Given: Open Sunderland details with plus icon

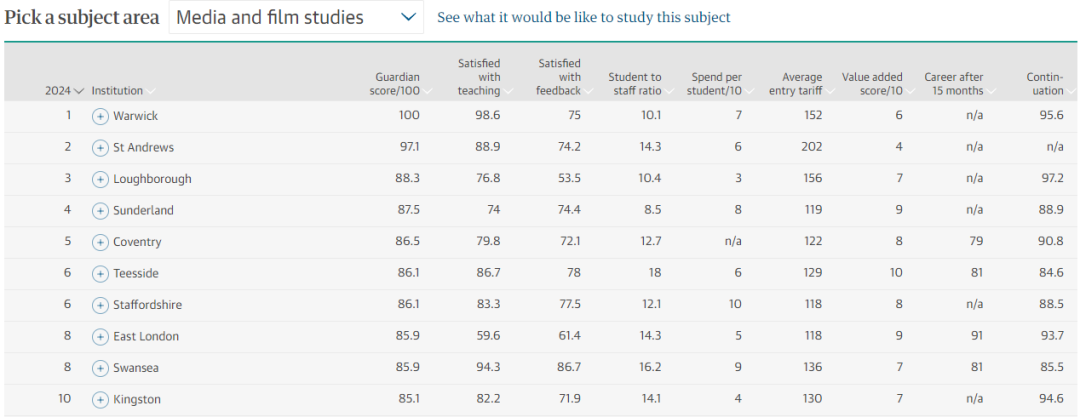Looking at the screenshot, I should point(100,211).
